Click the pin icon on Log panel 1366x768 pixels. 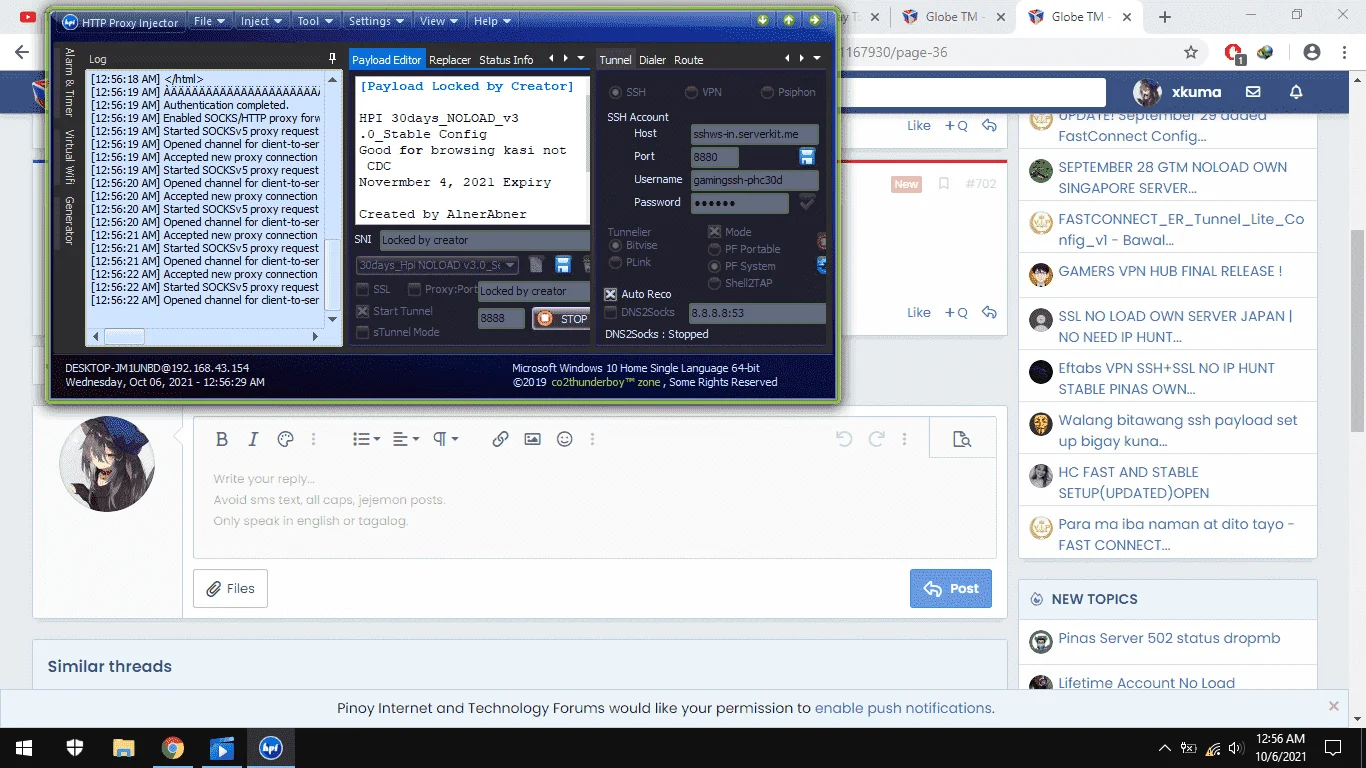[333, 59]
